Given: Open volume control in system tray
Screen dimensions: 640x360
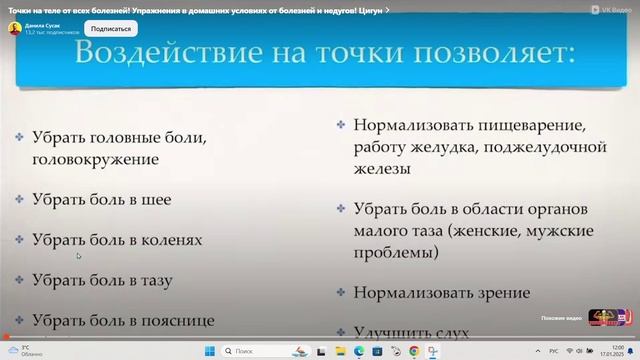Looking at the screenshot, I should click(579, 351).
